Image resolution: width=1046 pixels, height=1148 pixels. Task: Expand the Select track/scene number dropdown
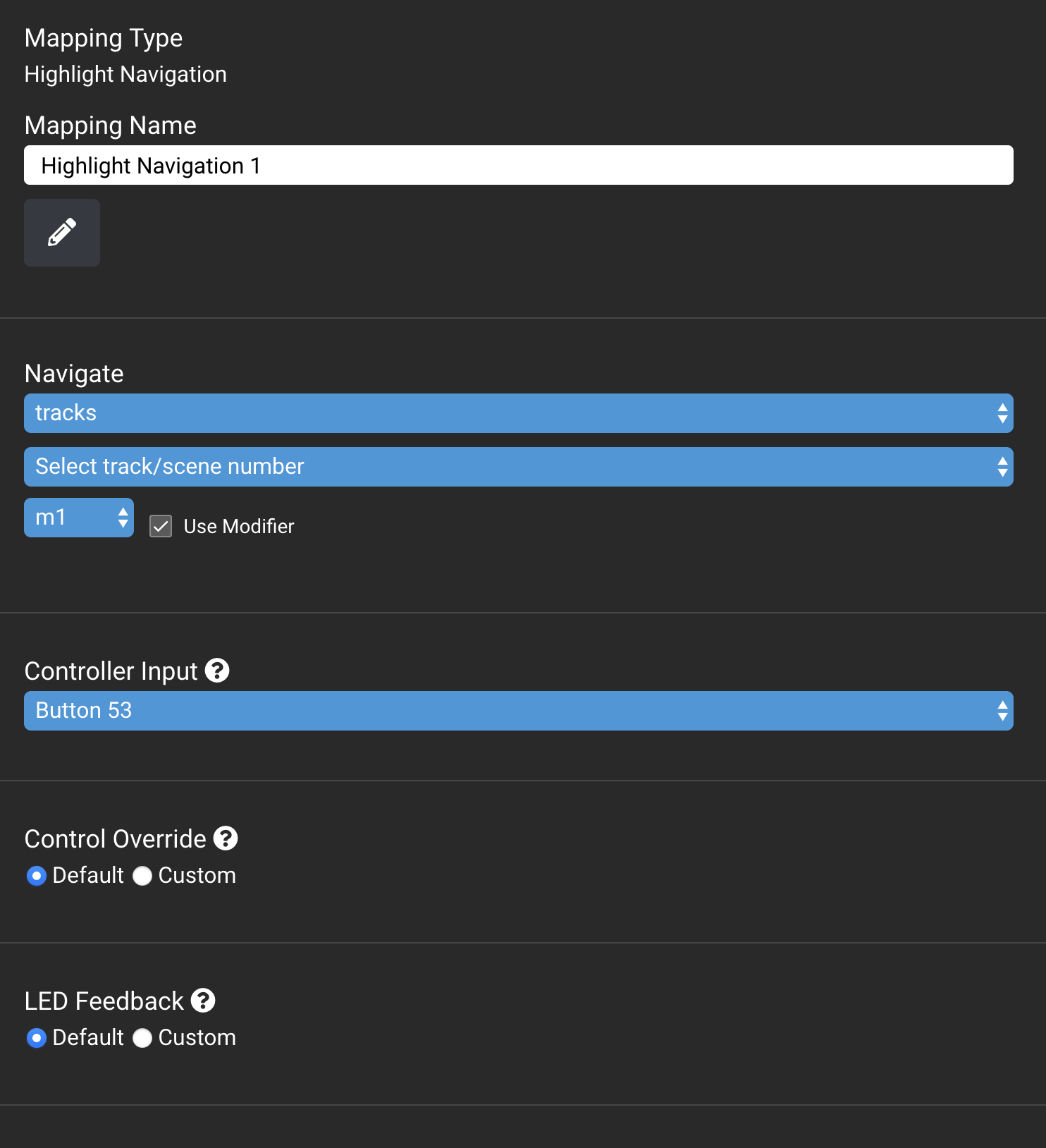(518, 467)
